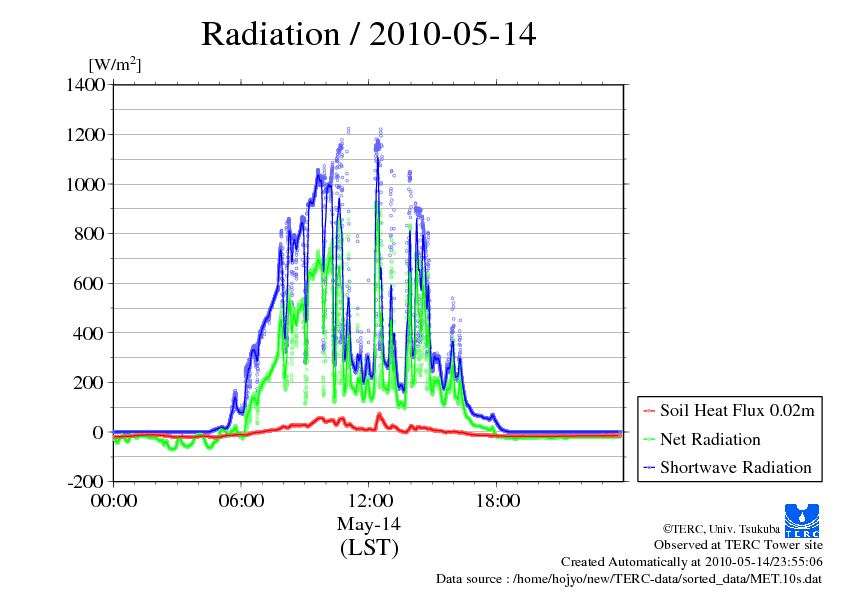Viewport: 842px width, 595px height.
Task: Click the x-axis label 06:00
Action: (241, 501)
